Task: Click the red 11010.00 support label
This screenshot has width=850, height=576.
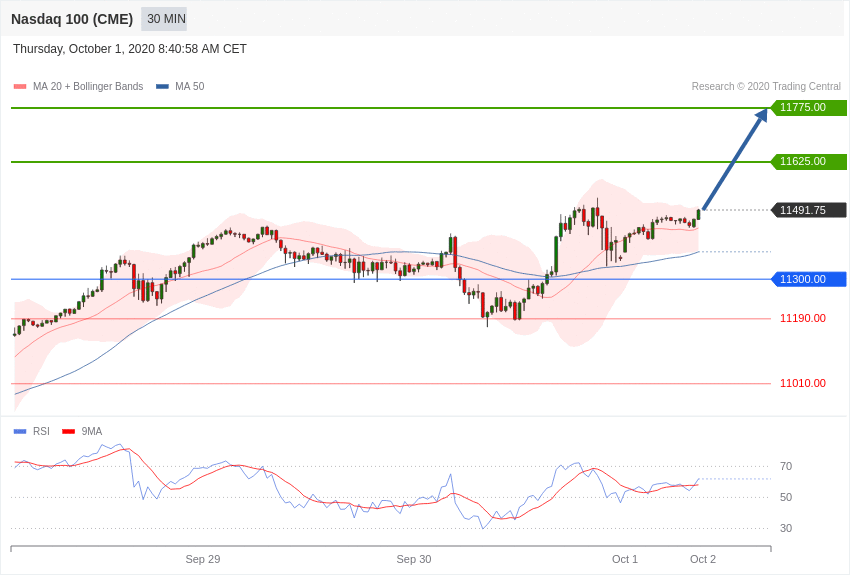Action: (x=803, y=384)
